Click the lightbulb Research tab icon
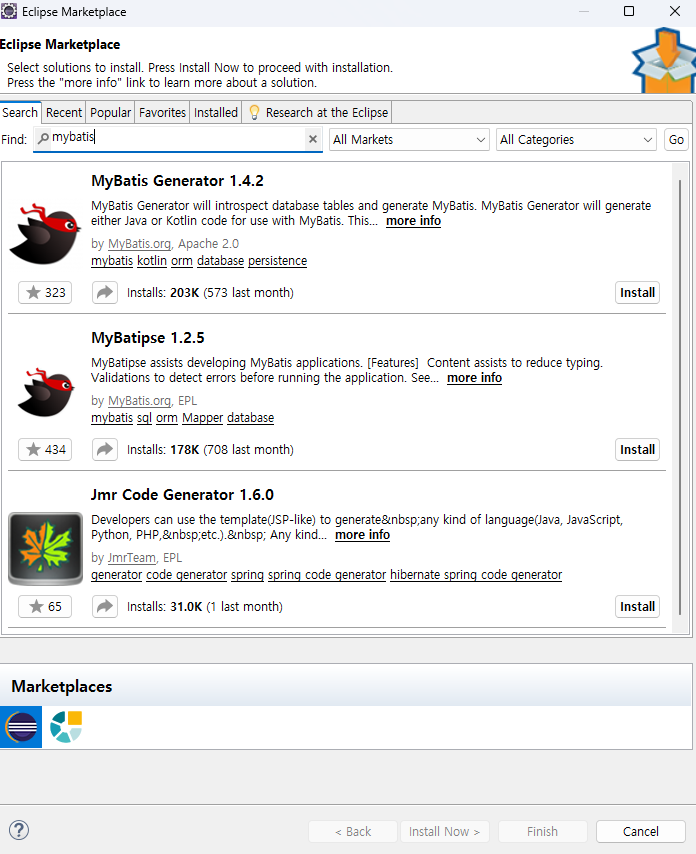Viewport: 696px width, 854px height. (x=254, y=113)
